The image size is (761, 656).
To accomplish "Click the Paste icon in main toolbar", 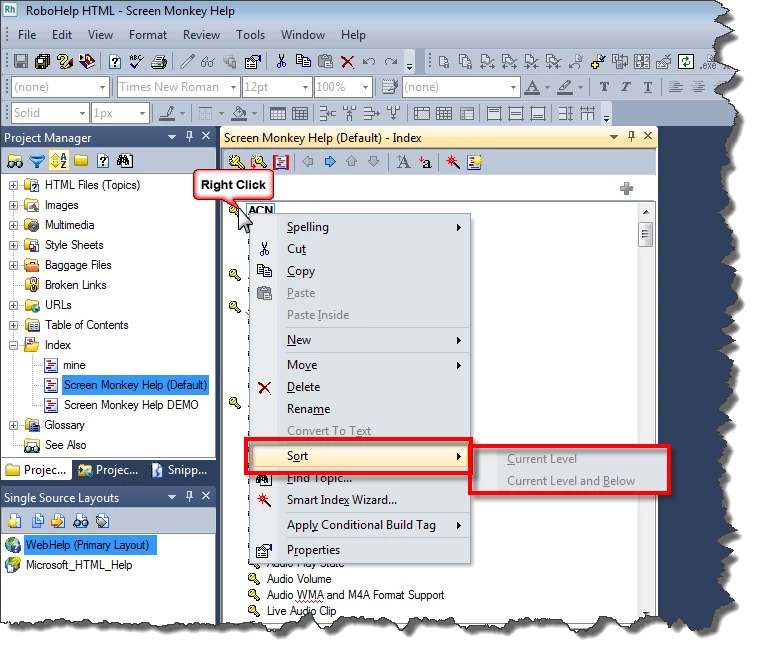I will point(326,62).
